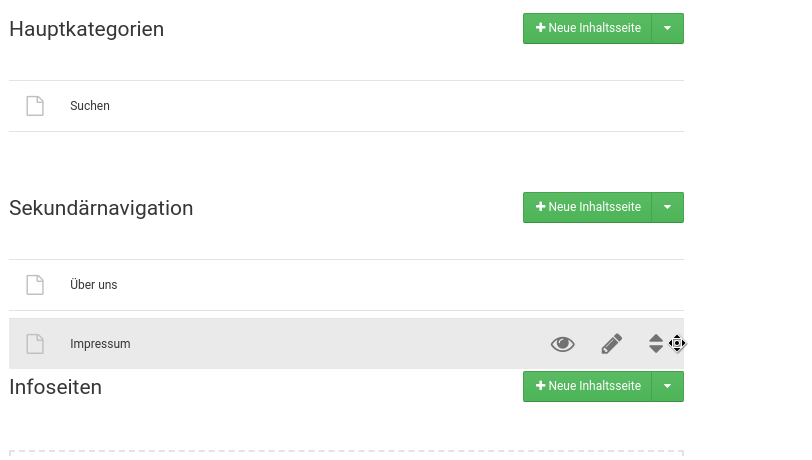Open the Über uns page entry
812x460 pixels.
tap(94, 285)
